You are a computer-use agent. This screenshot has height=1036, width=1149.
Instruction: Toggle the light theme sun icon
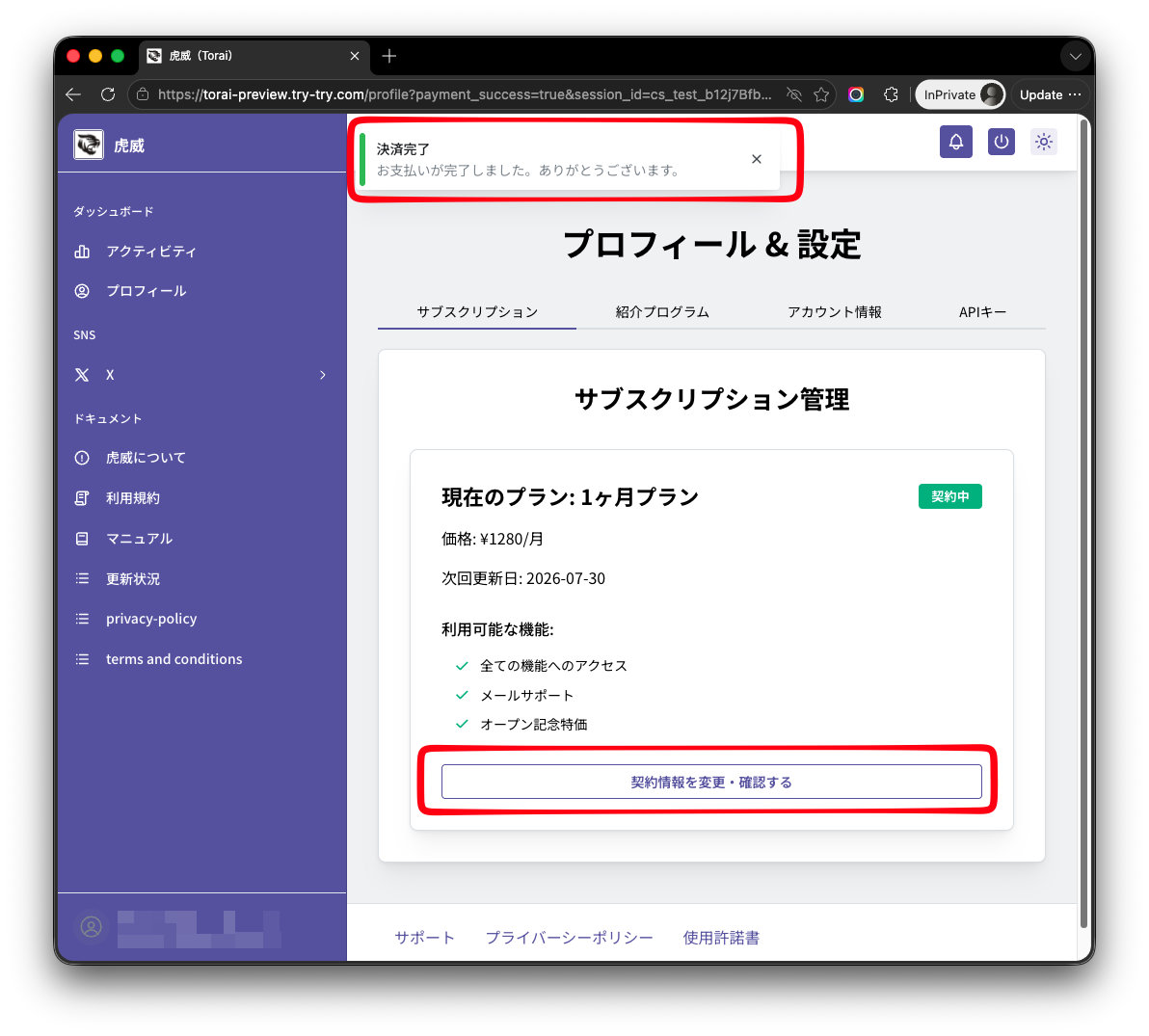click(x=1044, y=142)
